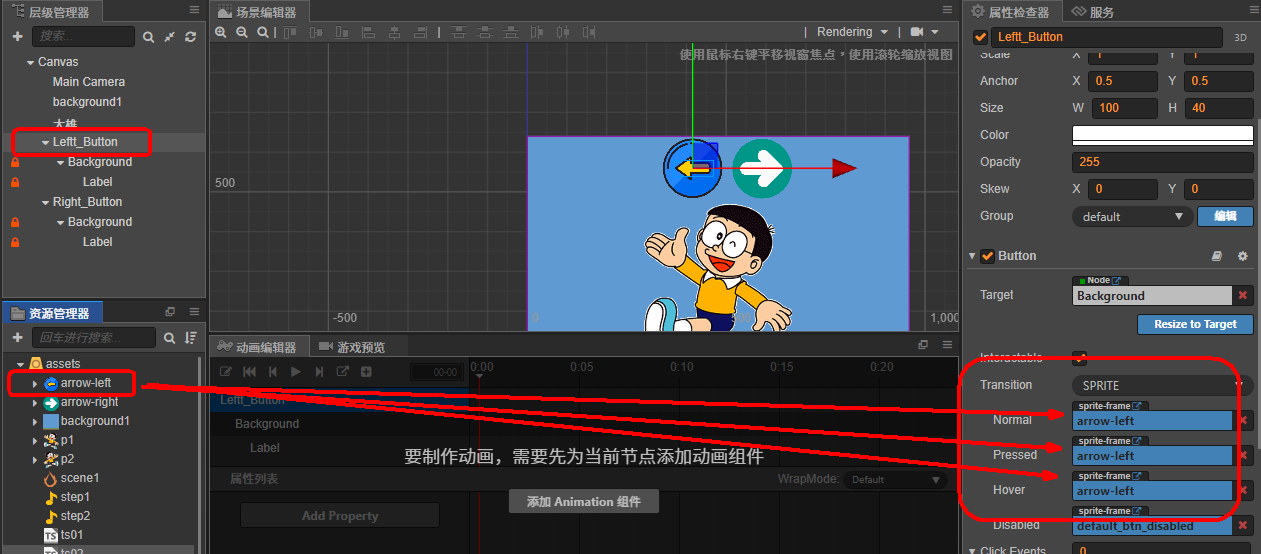This screenshot has width=1261, height=554.
Task: Unlock Background under Right_Button
Action: (15, 222)
